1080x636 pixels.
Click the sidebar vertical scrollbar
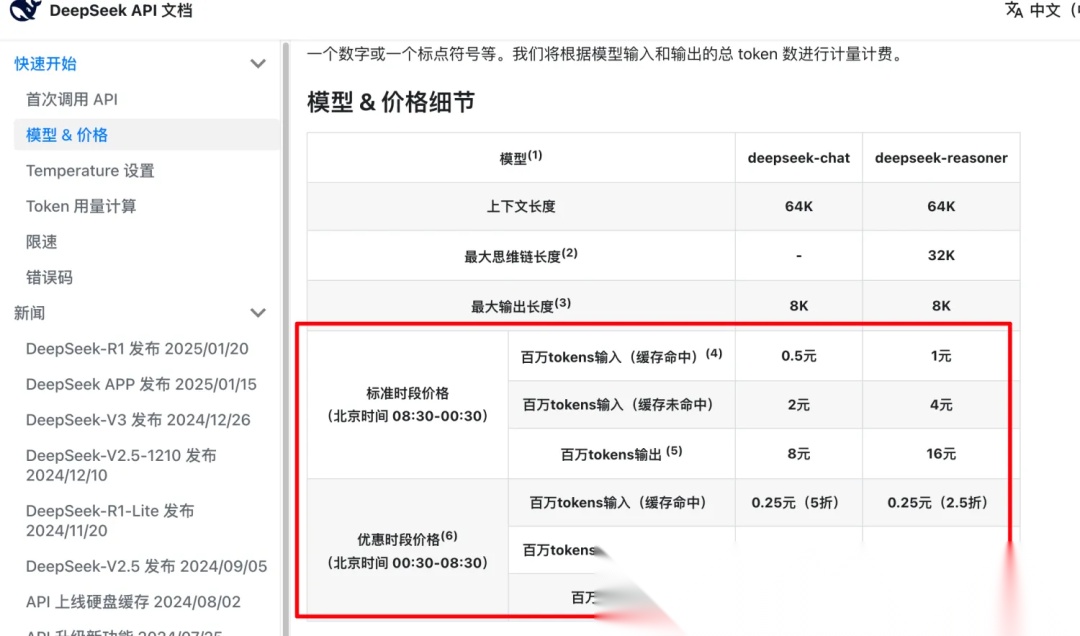285,338
